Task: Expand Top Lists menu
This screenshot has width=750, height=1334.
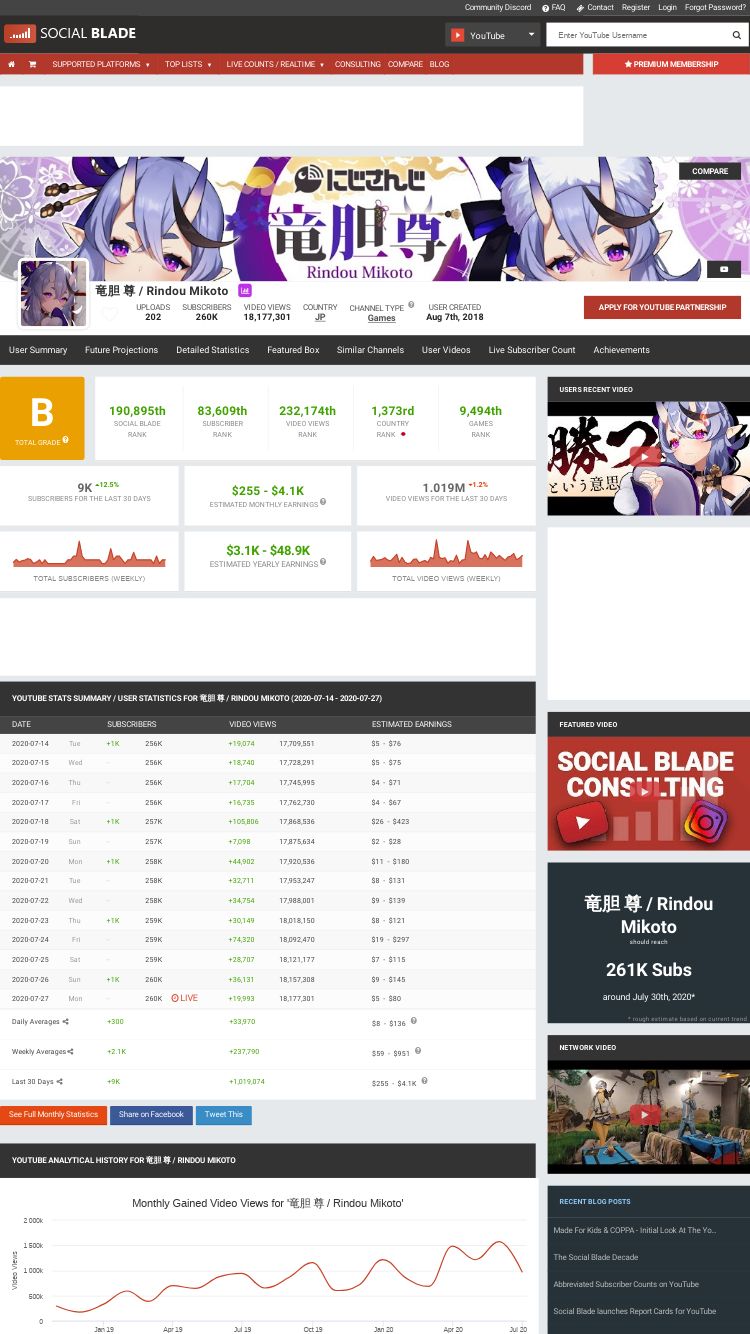Action: (x=189, y=64)
